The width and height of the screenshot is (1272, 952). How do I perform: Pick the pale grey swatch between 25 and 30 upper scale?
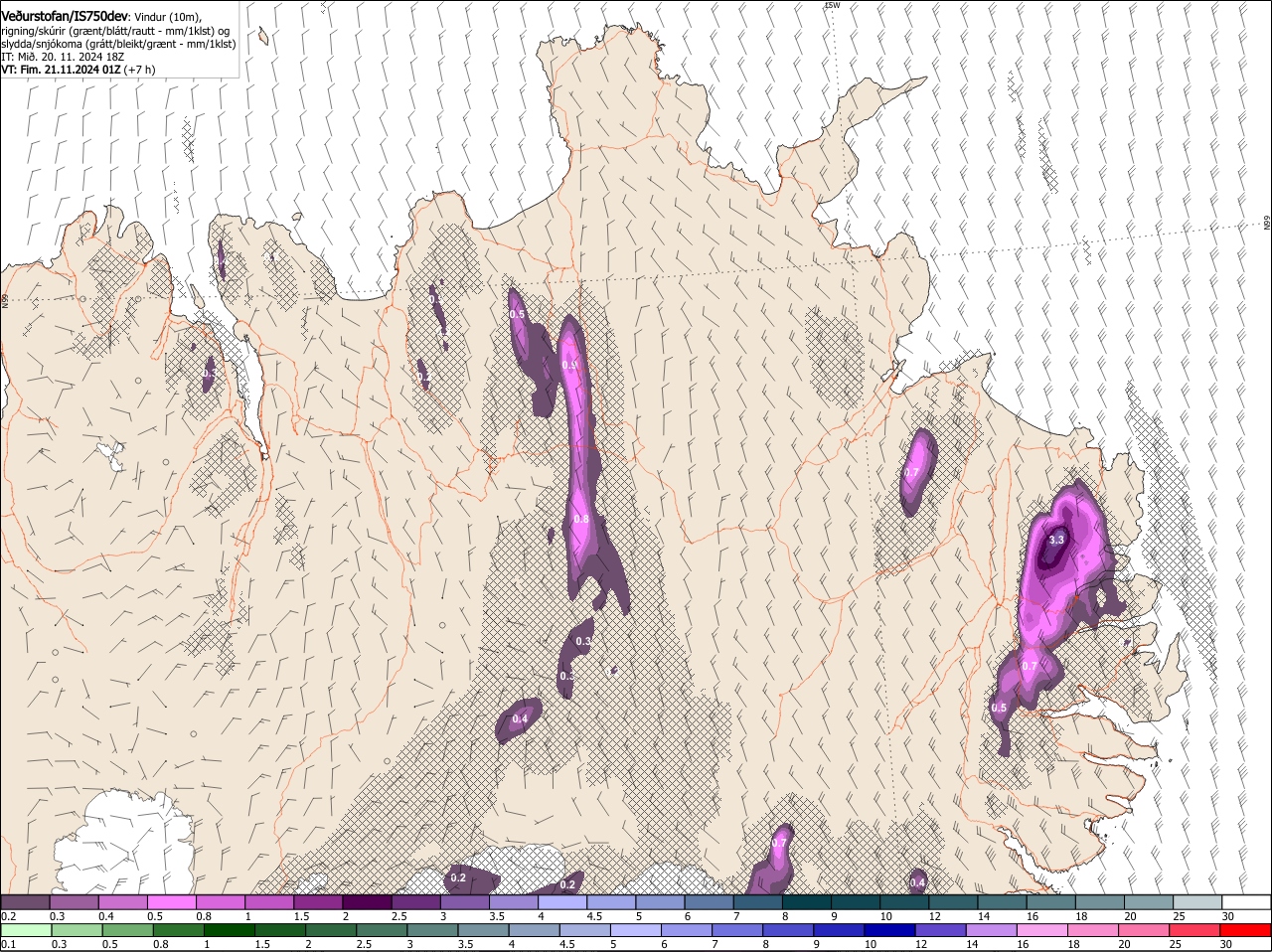tap(1197, 901)
